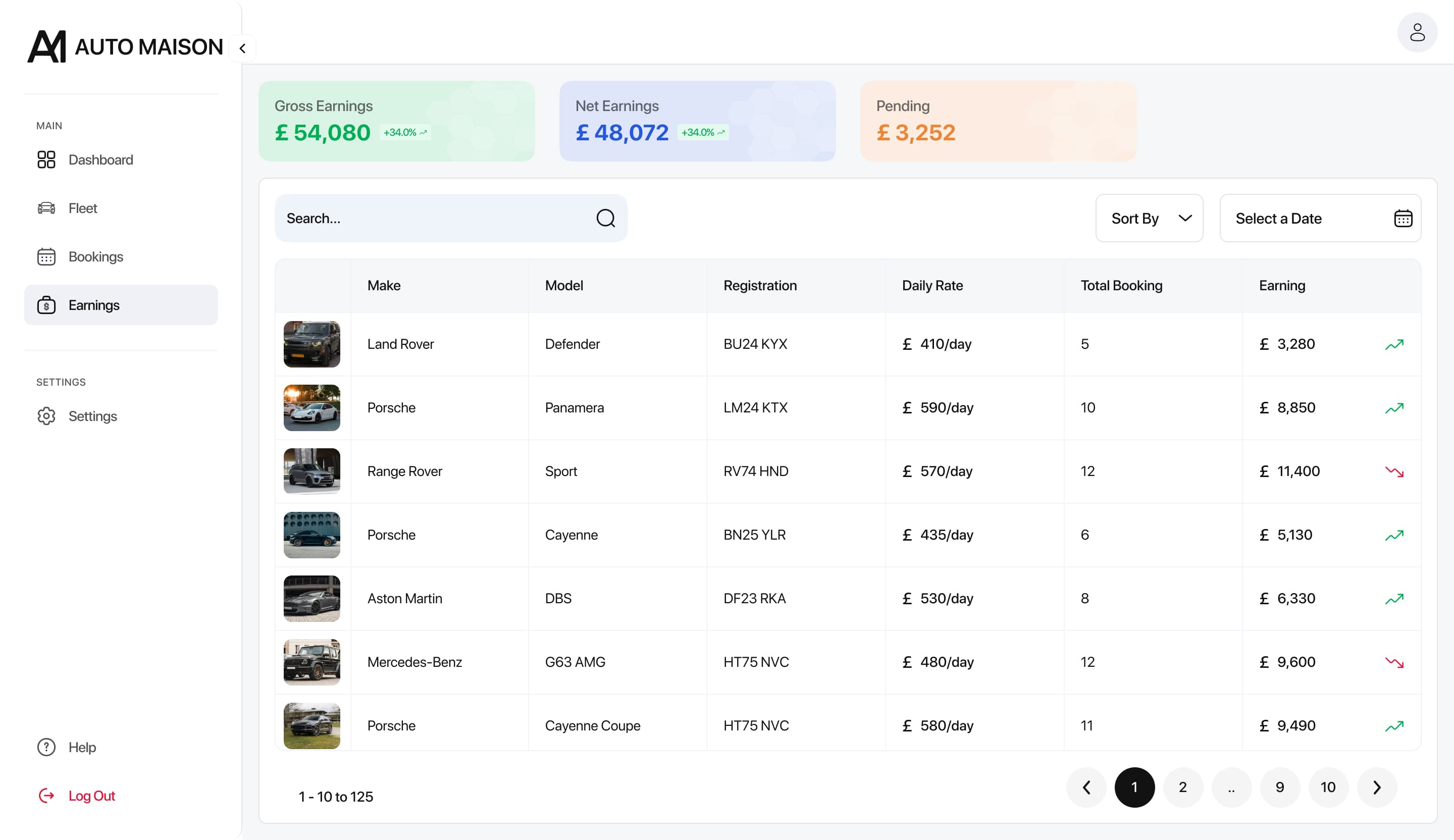Click the Log Out arrow icon
This screenshot has height=840, width=1454.
pyautogui.click(x=46, y=796)
